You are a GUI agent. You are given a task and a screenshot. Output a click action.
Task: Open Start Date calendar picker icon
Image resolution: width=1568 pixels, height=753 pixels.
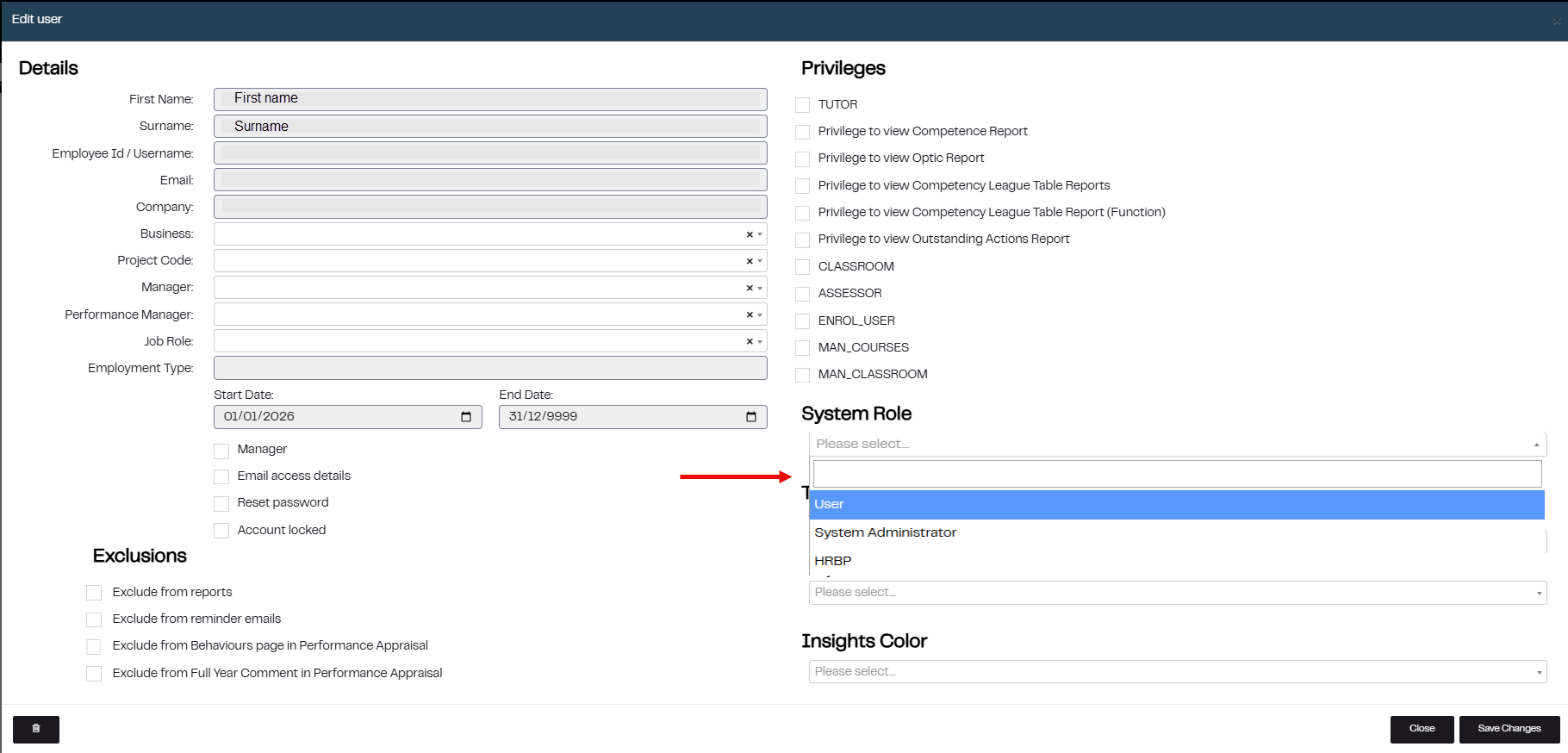tap(466, 417)
